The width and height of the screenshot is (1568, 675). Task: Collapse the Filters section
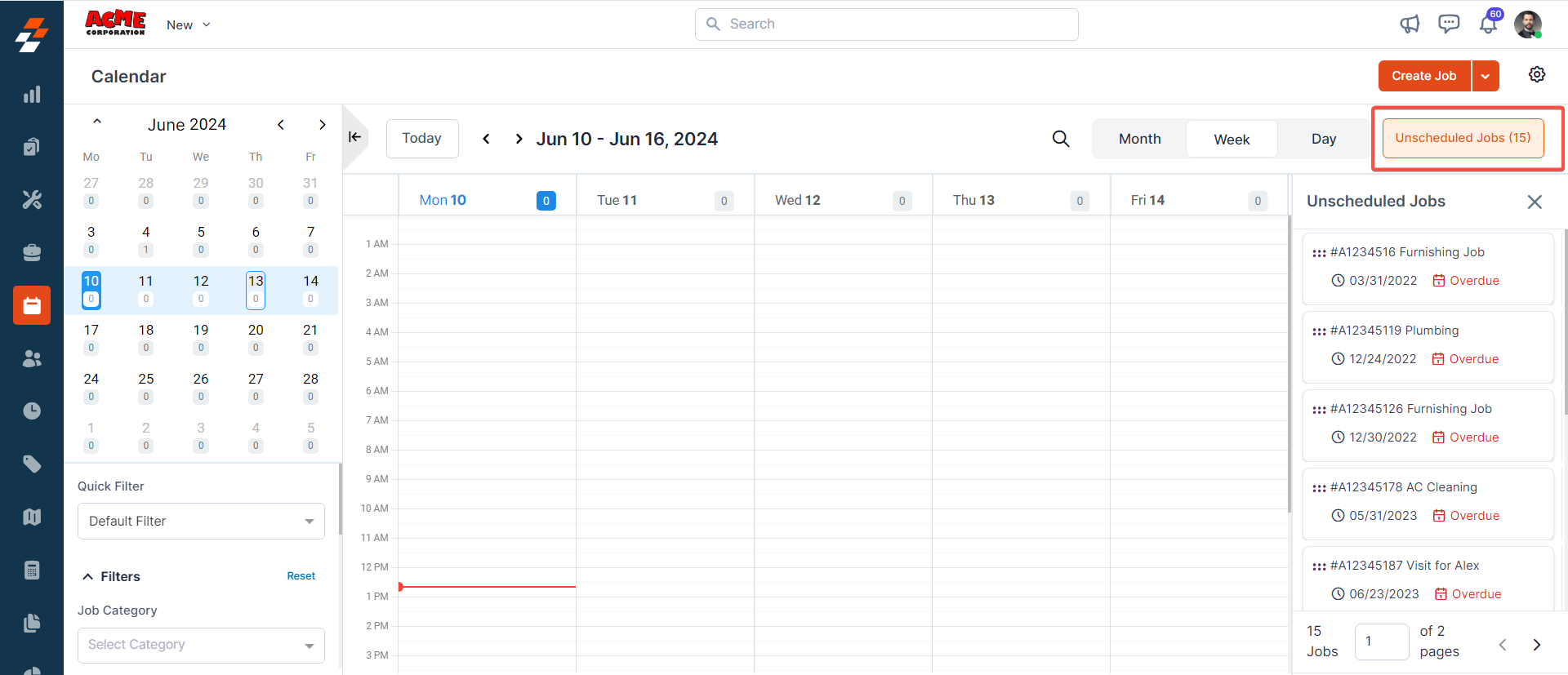[x=88, y=577]
